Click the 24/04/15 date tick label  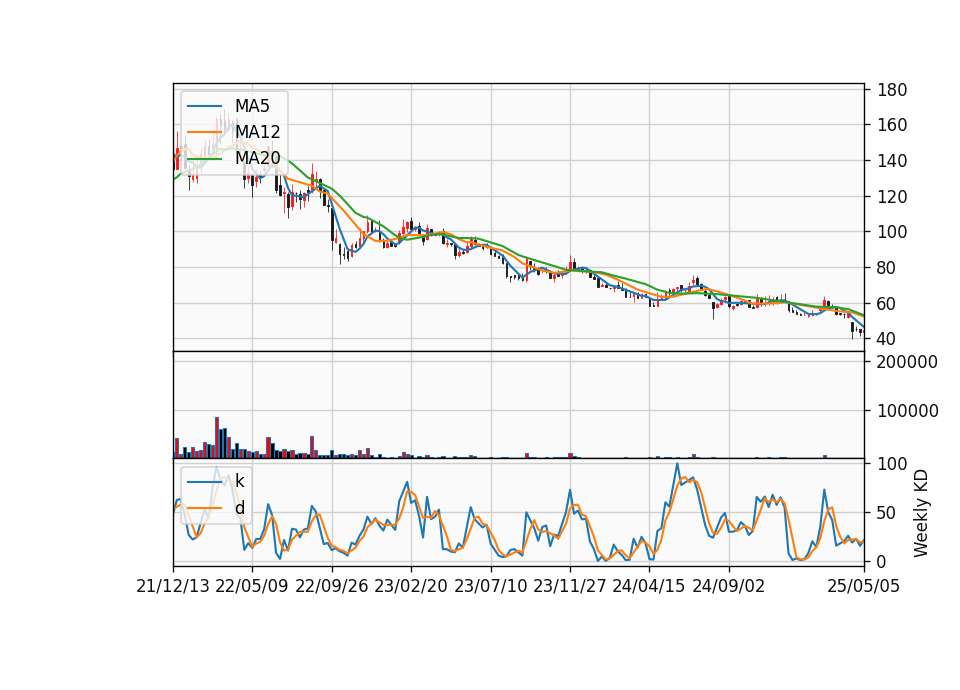649,586
